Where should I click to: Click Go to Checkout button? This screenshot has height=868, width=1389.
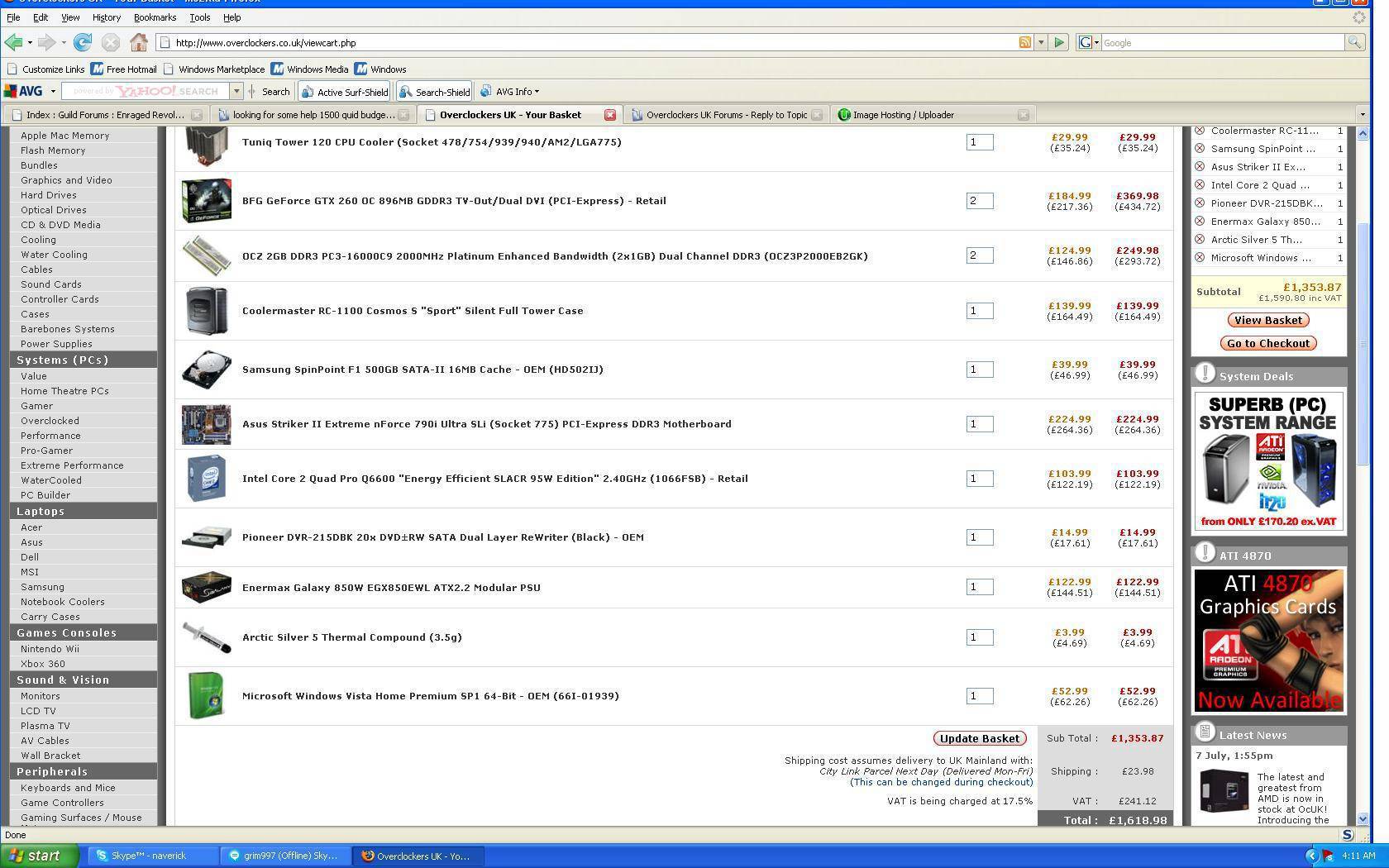point(1268,343)
